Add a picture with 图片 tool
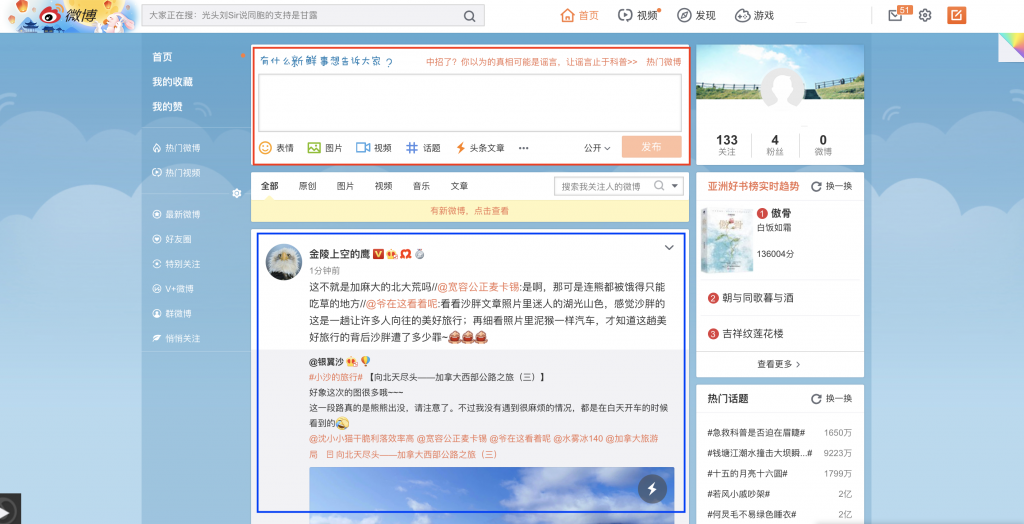The width and height of the screenshot is (1024, 524). (325, 148)
